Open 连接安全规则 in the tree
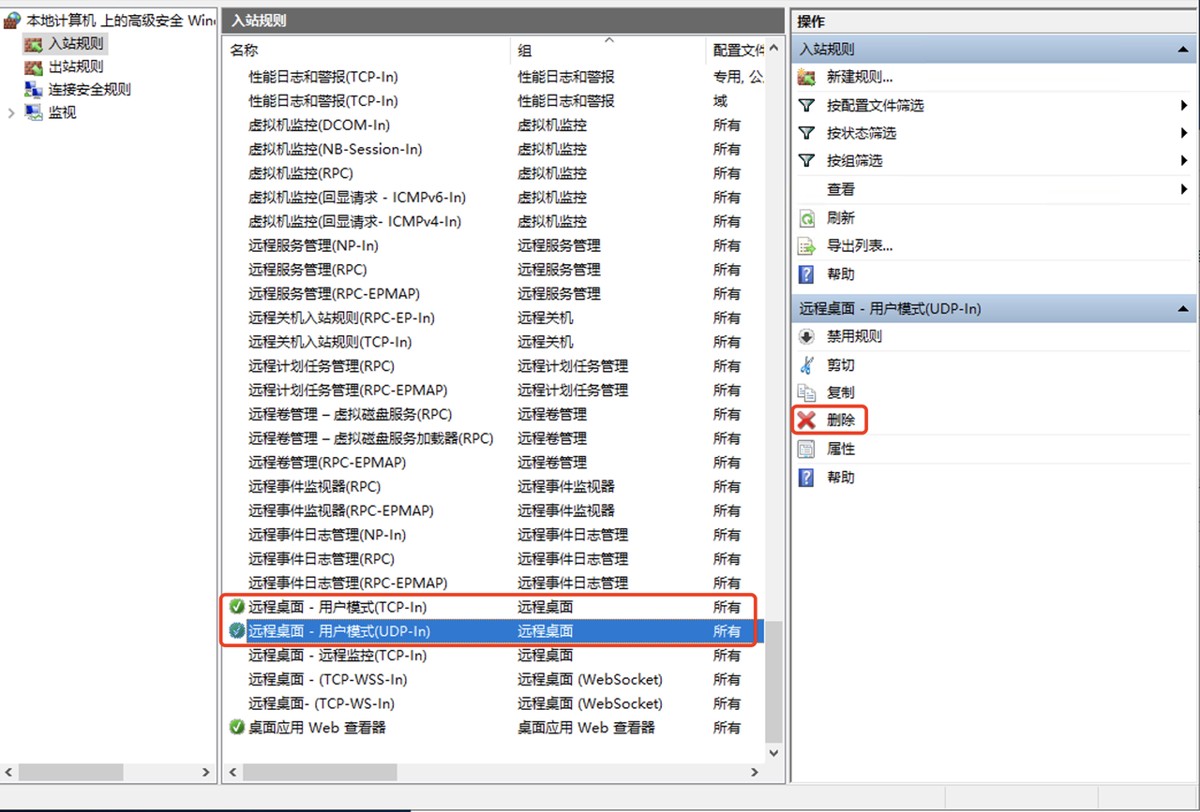Screen dimensions: 1200x812 click(89, 90)
